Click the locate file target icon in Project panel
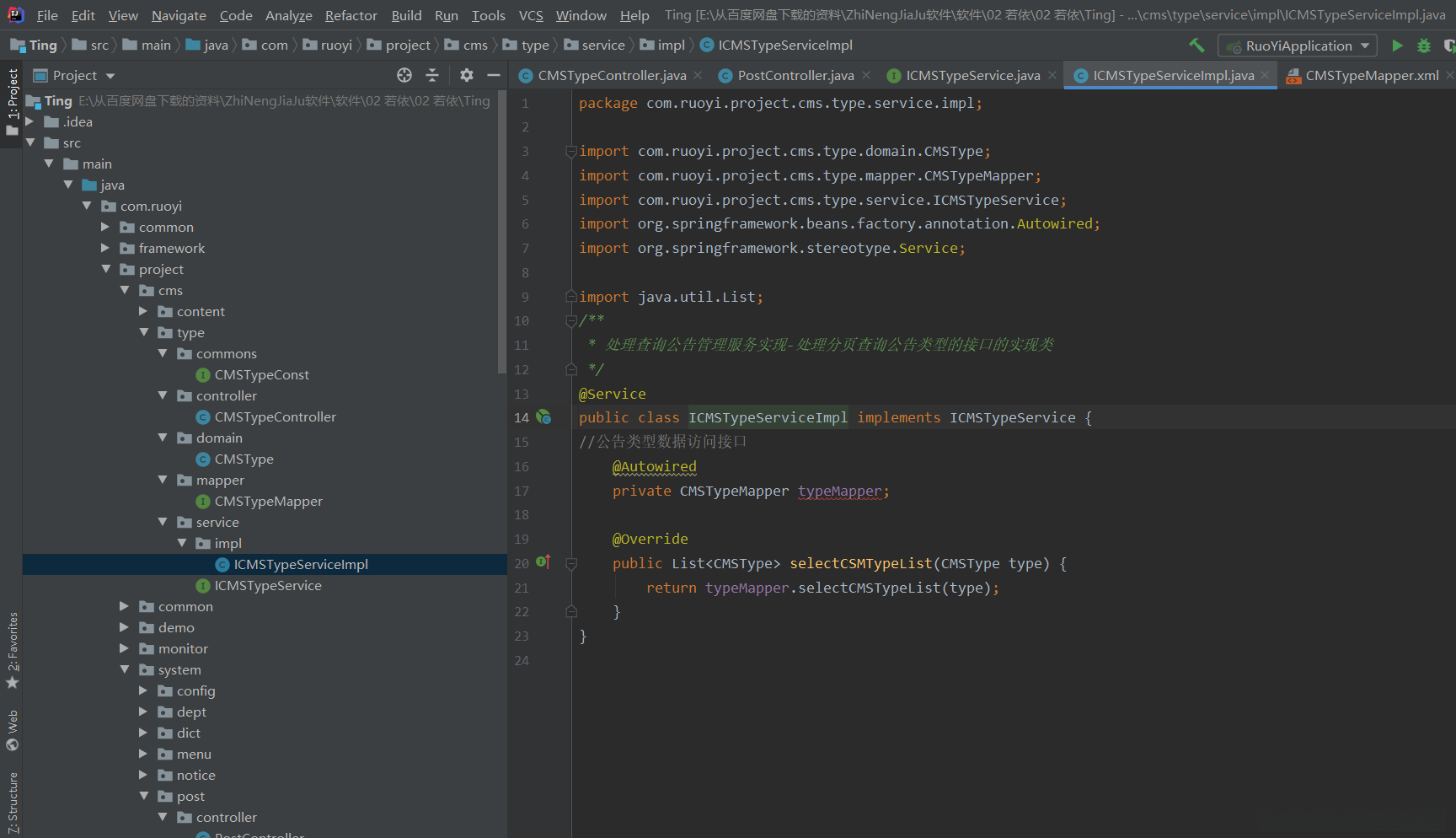The image size is (1456, 838). coord(404,76)
